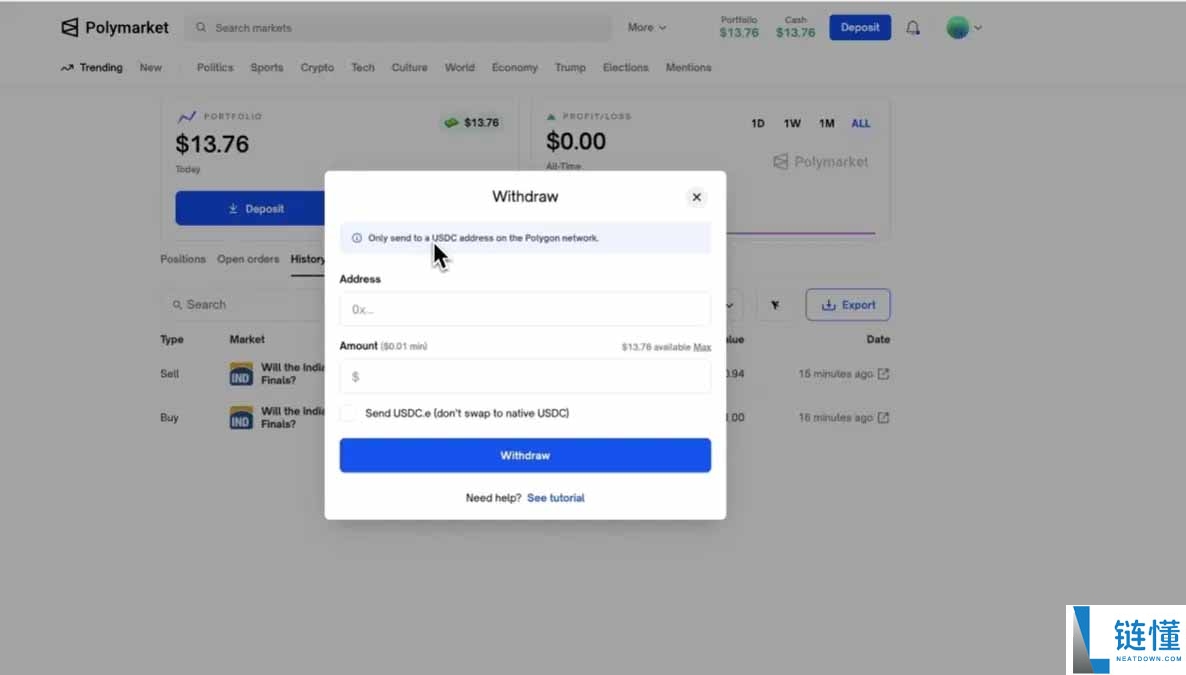Click the filter icon next to Export

(775, 305)
